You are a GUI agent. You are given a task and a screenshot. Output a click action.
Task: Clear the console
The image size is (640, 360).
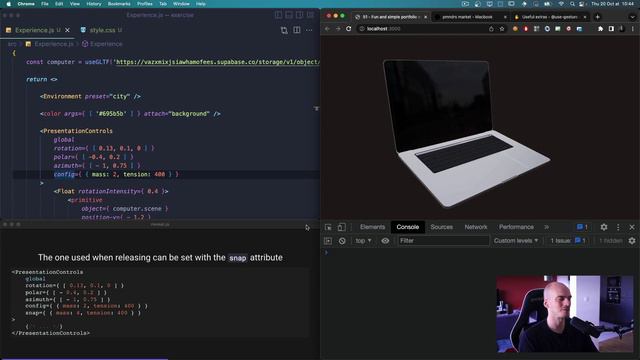click(342, 241)
